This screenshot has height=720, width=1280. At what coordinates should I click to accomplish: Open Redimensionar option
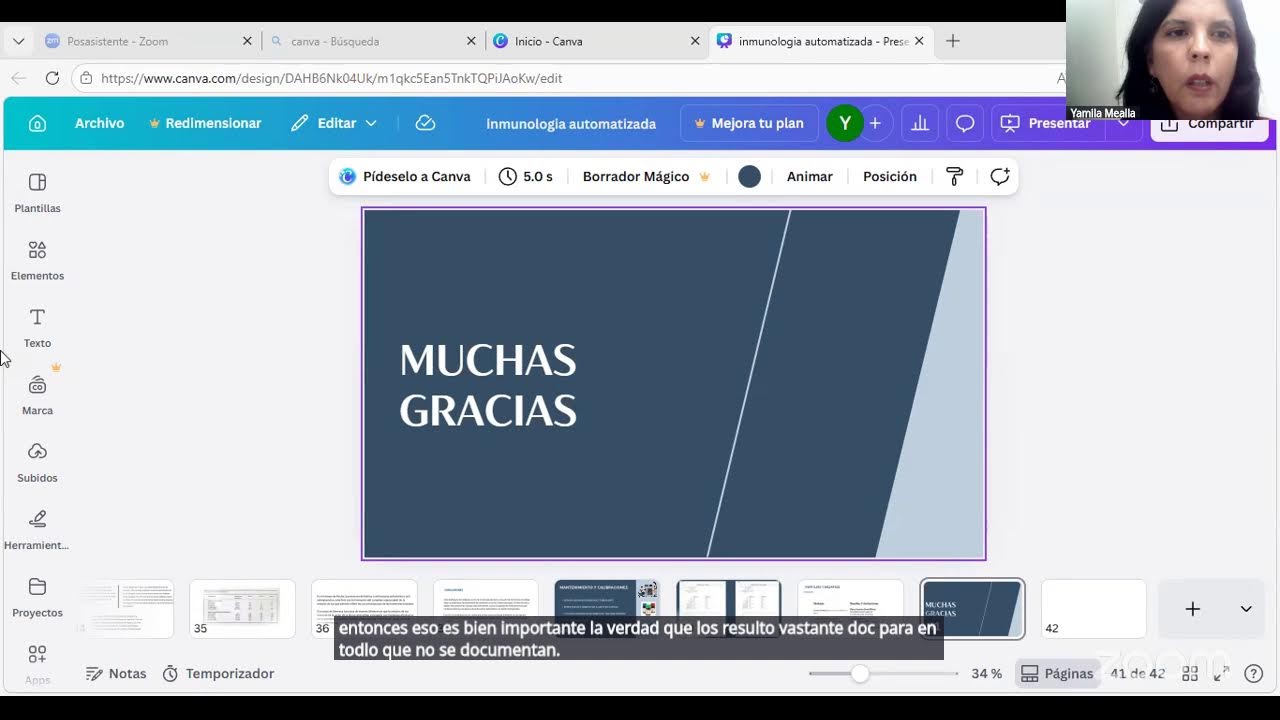coord(205,123)
